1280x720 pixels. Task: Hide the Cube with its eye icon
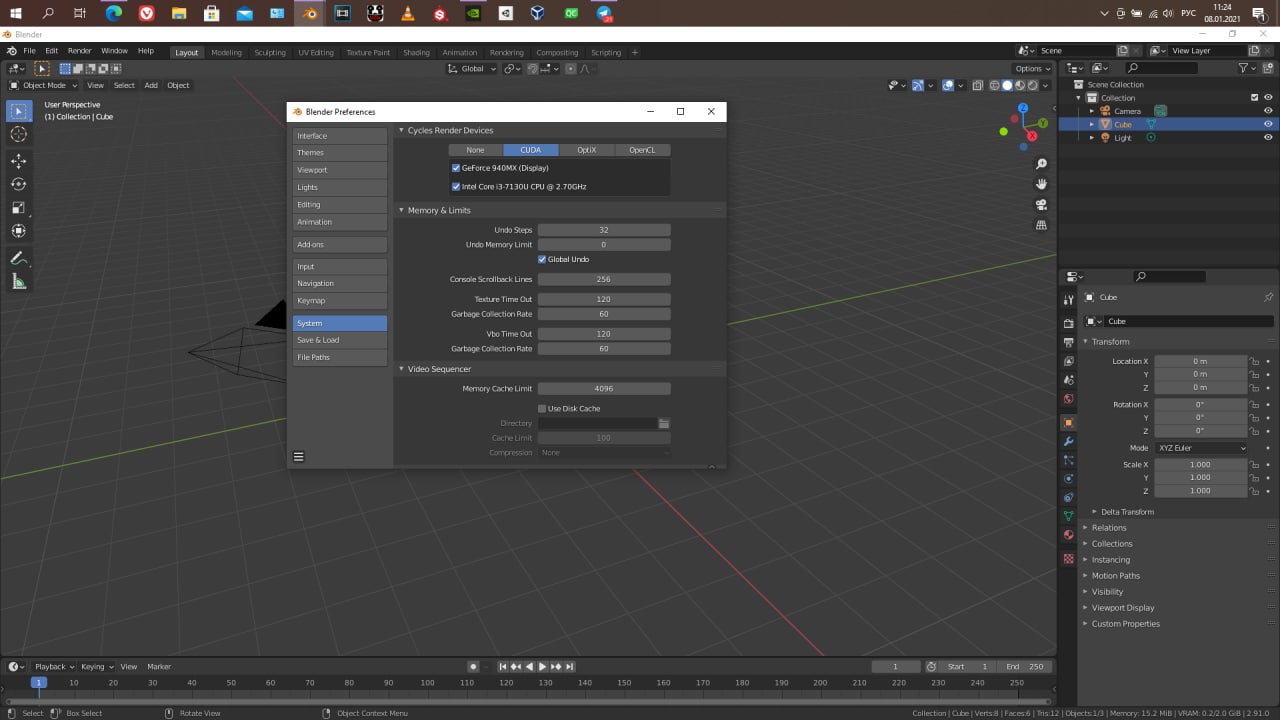tap(1268, 124)
